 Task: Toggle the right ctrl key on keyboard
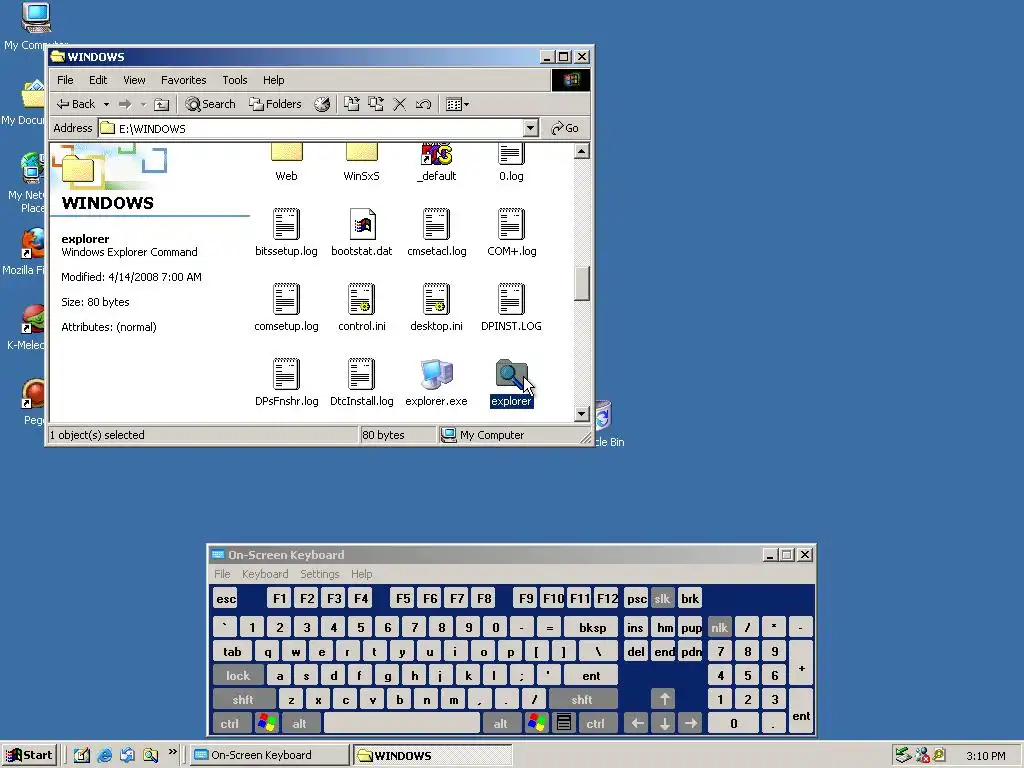coord(596,724)
